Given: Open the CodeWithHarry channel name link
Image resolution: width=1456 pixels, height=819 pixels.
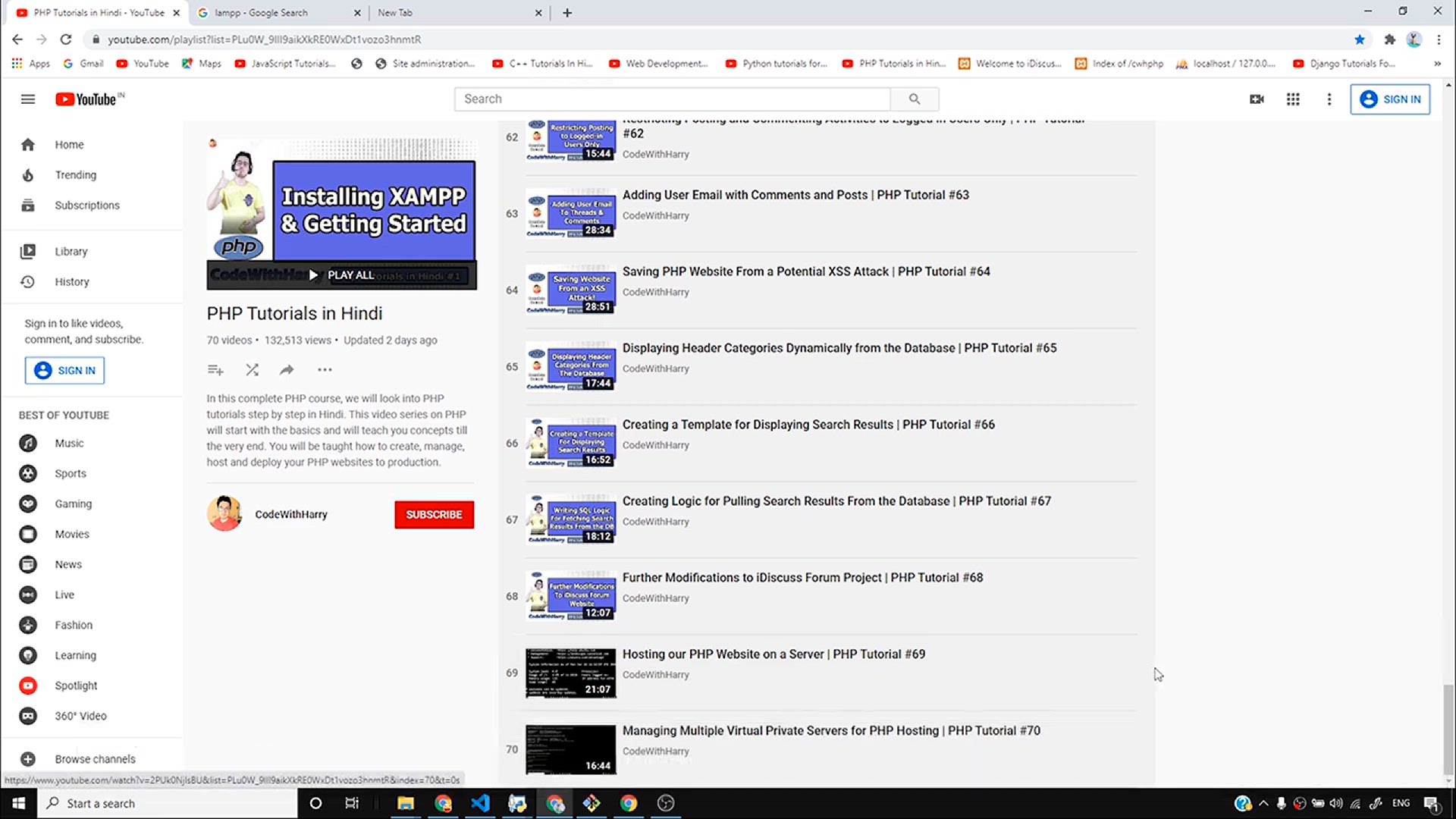Looking at the screenshot, I should [291, 514].
